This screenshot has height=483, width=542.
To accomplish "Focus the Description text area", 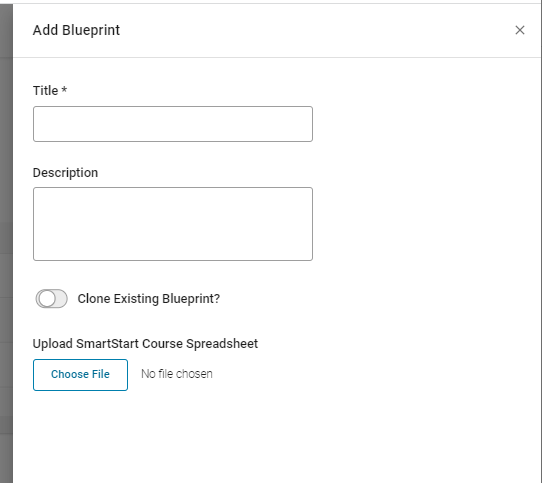I will point(173,224).
